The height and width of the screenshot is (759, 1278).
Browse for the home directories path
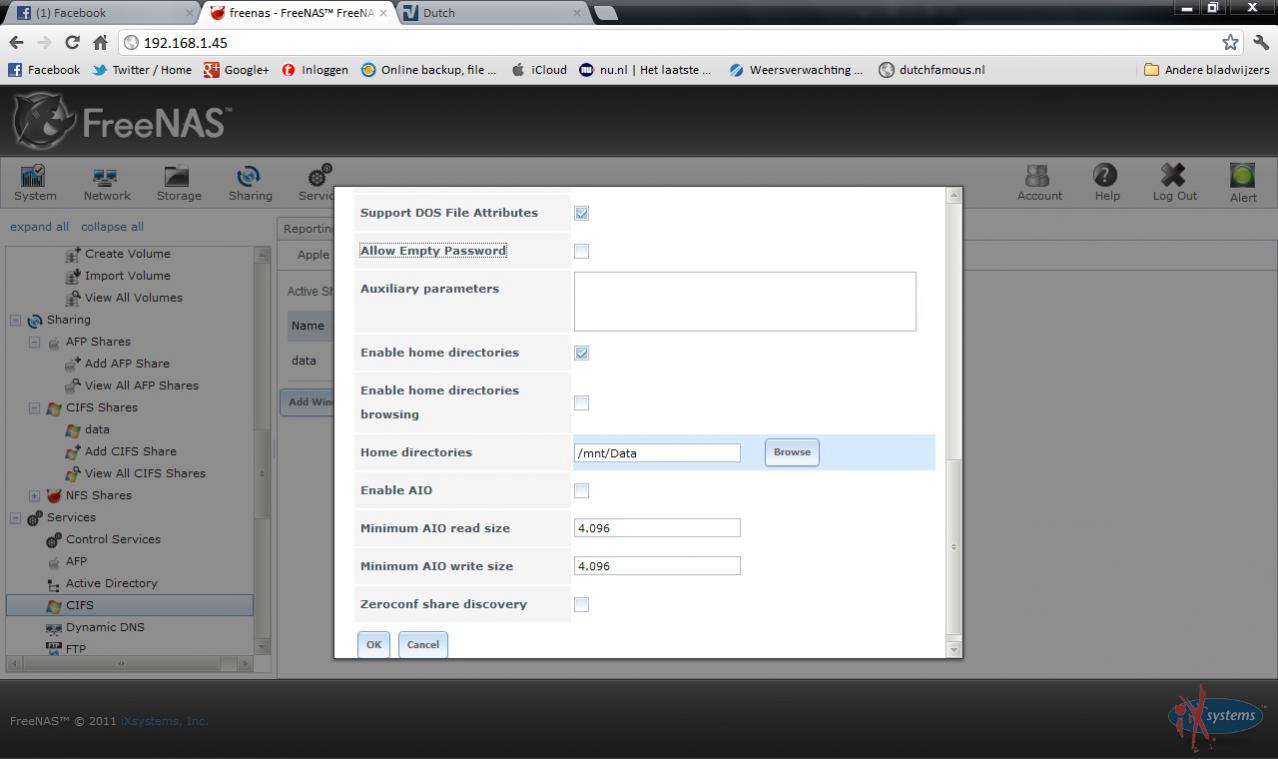point(792,452)
